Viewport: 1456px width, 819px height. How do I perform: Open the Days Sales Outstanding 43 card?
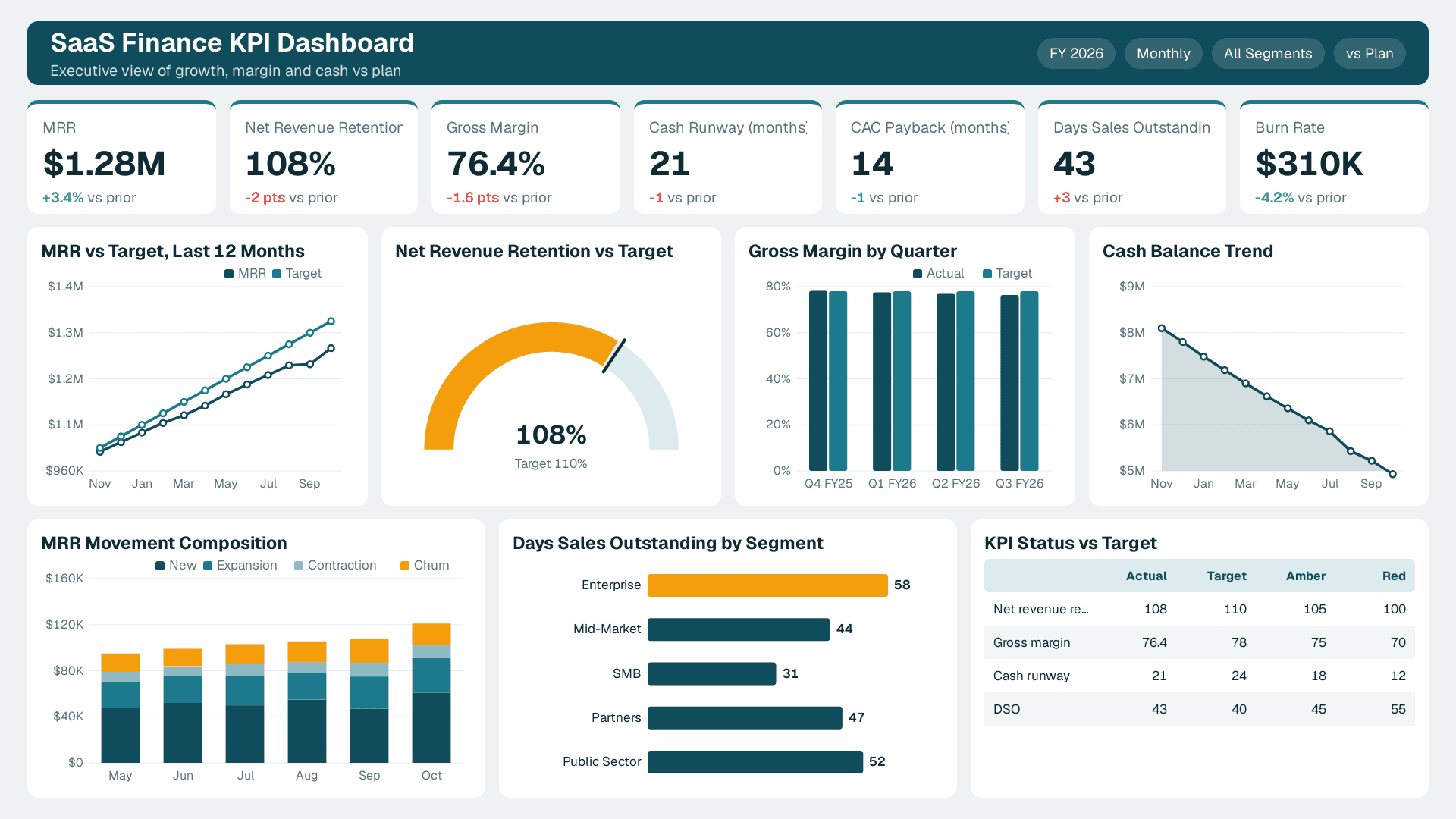1132,158
